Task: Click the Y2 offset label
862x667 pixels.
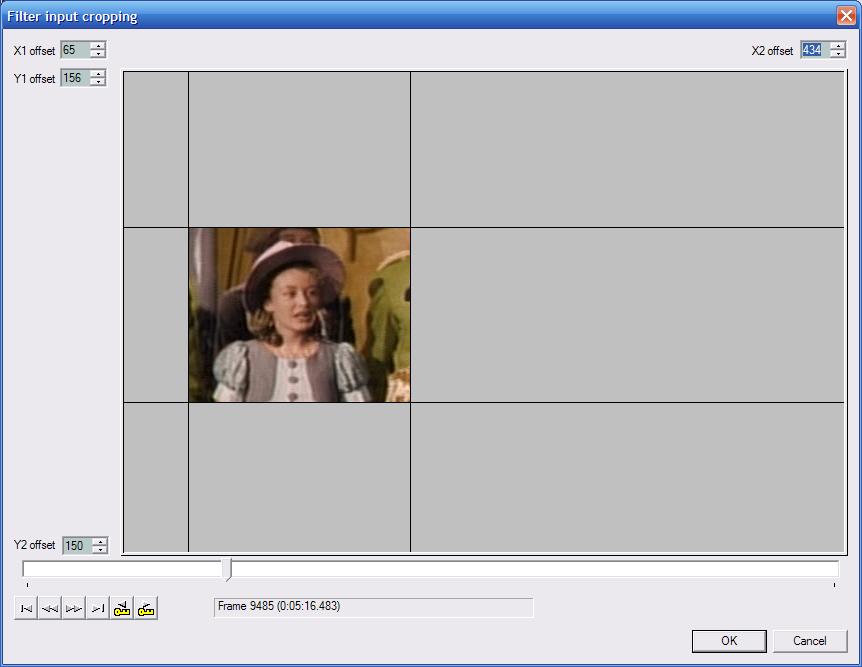Action: click(x=34, y=545)
